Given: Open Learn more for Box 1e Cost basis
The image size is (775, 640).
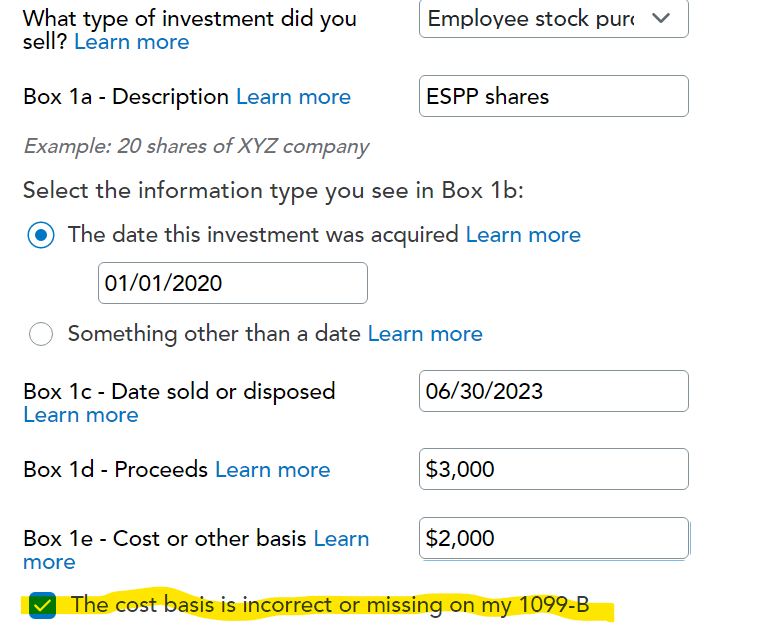Looking at the screenshot, I should (341, 539).
